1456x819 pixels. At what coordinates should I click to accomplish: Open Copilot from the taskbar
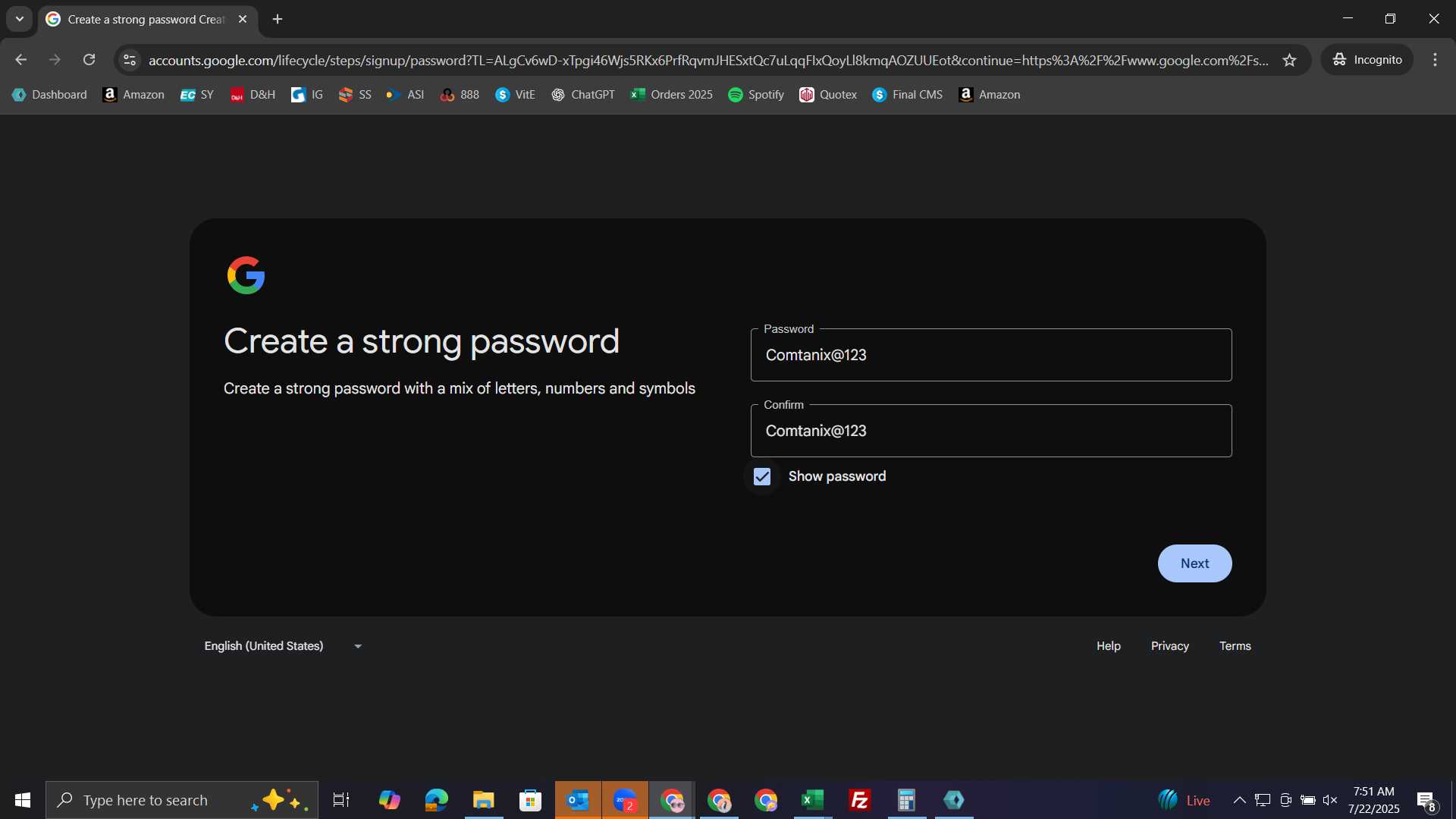click(x=389, y=800)
